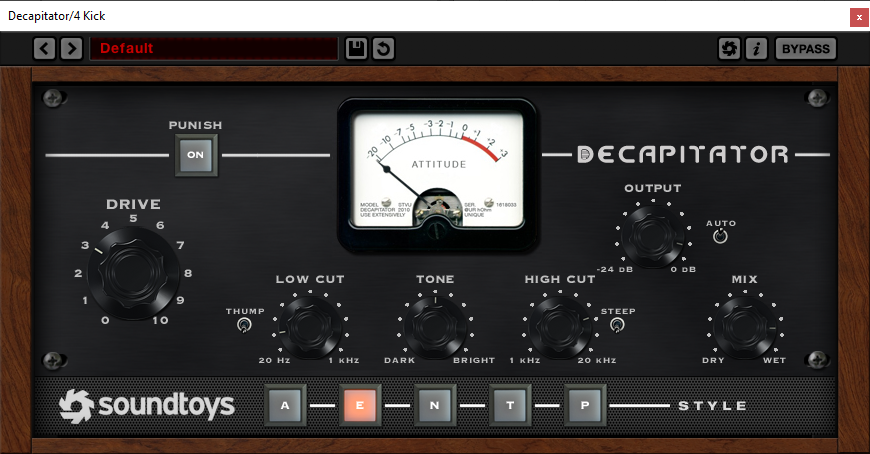Click the WET label under Mix
The image size is (870, 454).
click(775, 360)
